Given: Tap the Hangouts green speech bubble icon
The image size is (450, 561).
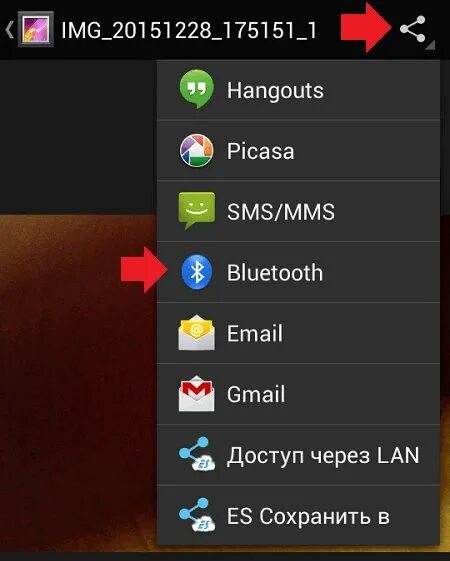Looking at the screenshot, I should [197, 89].
